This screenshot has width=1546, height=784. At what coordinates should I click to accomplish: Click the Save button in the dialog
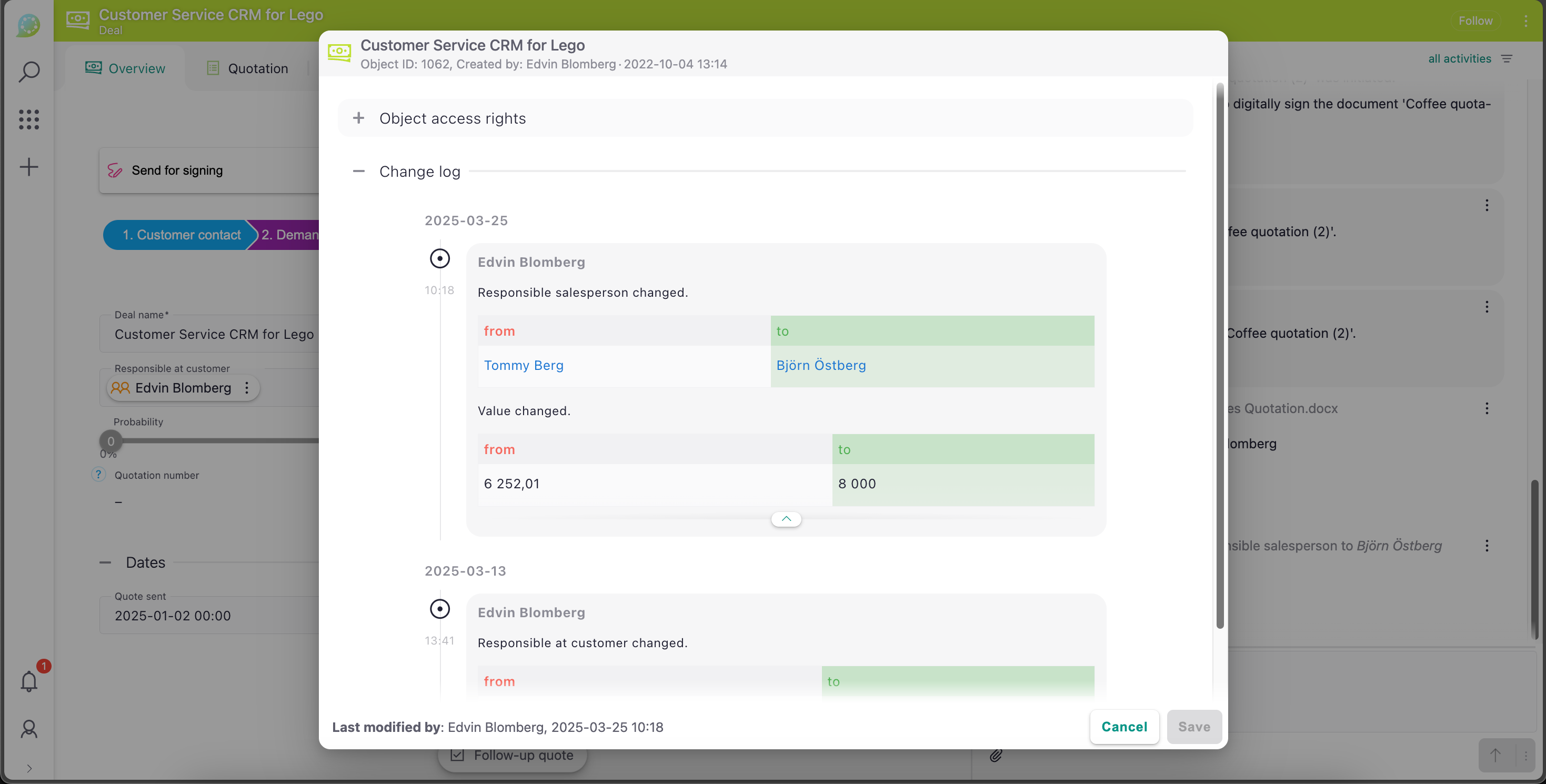(x=1194, y=727)
